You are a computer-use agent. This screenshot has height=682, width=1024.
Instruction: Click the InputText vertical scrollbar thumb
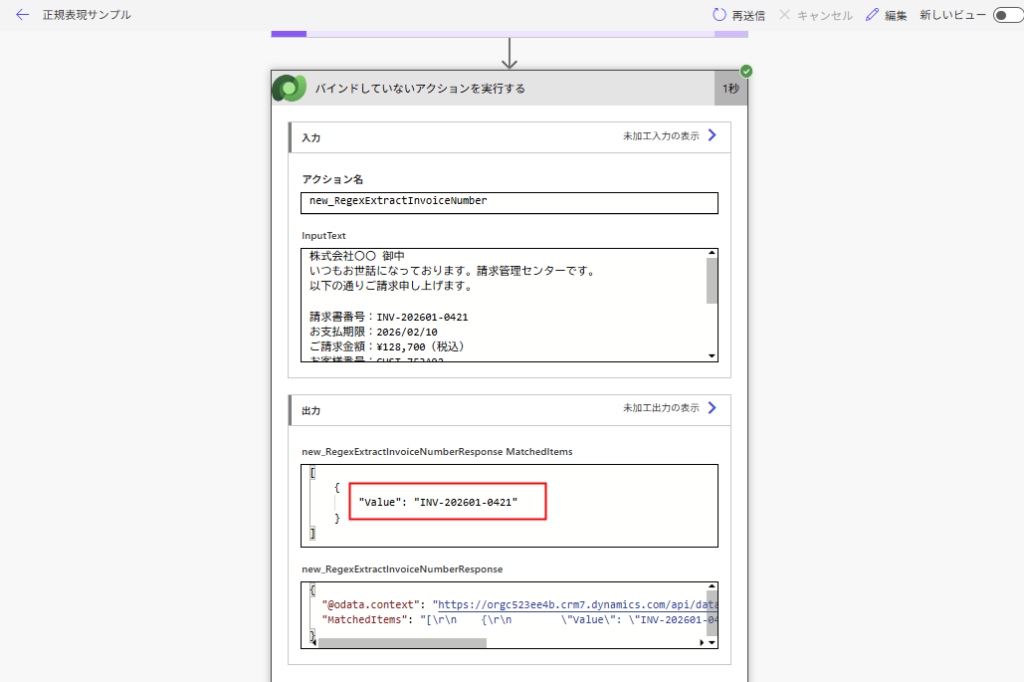[711, 281]
